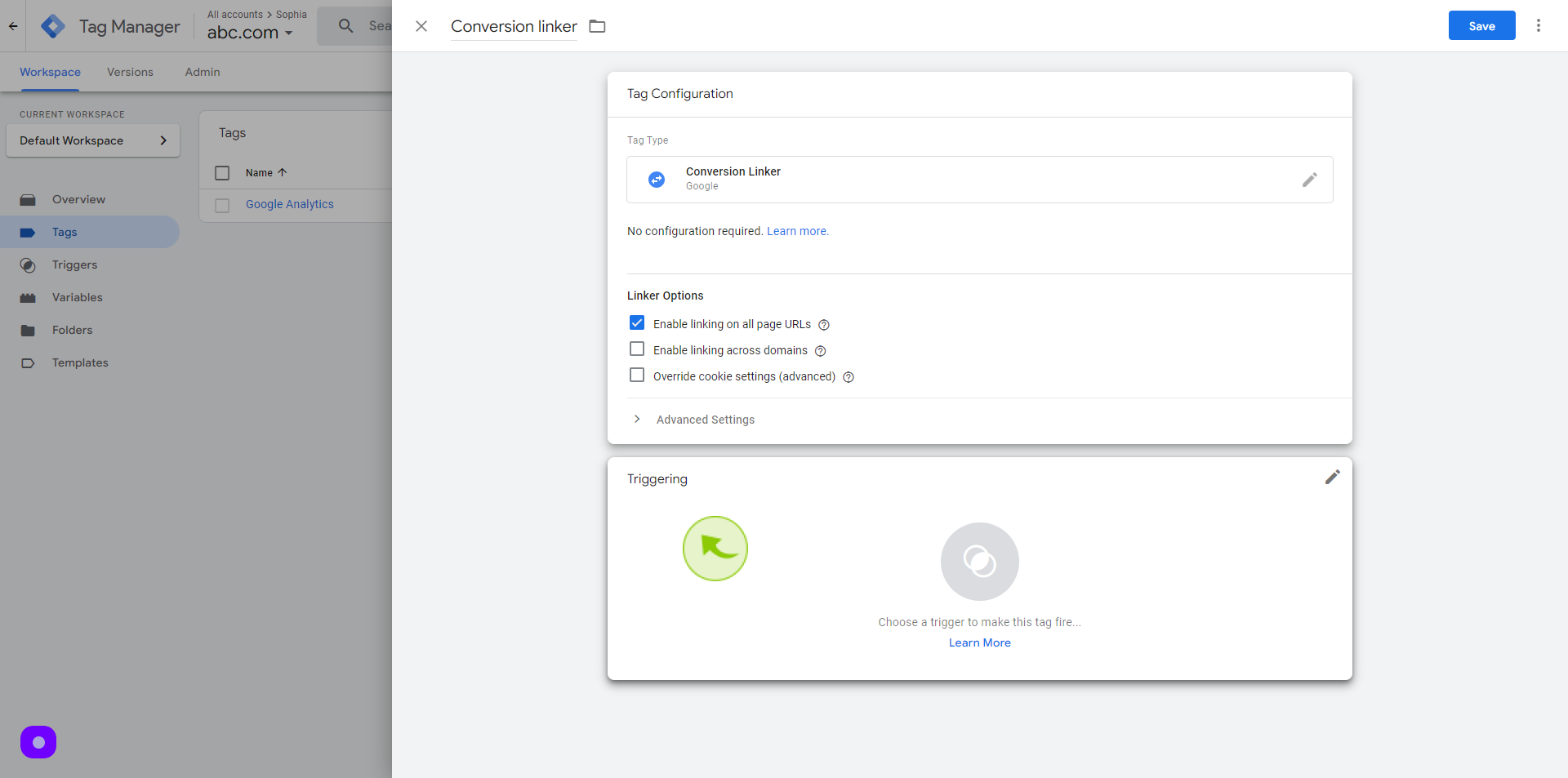Edit the tag type with the pencil icon
Screen dimensions: 1568x778
(1310, 180)
